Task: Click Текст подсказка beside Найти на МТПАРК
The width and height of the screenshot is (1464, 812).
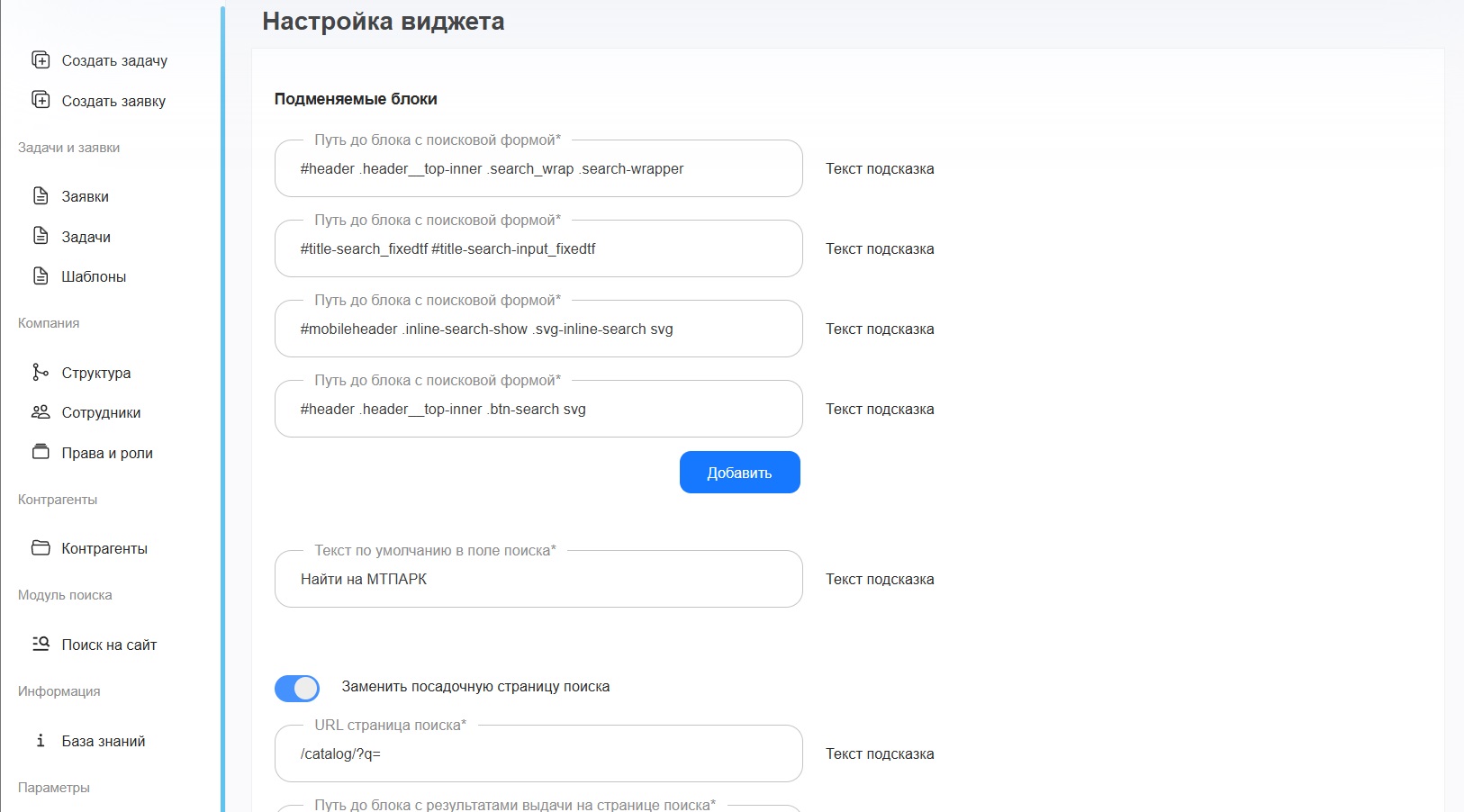Action: tap(880, 580)
